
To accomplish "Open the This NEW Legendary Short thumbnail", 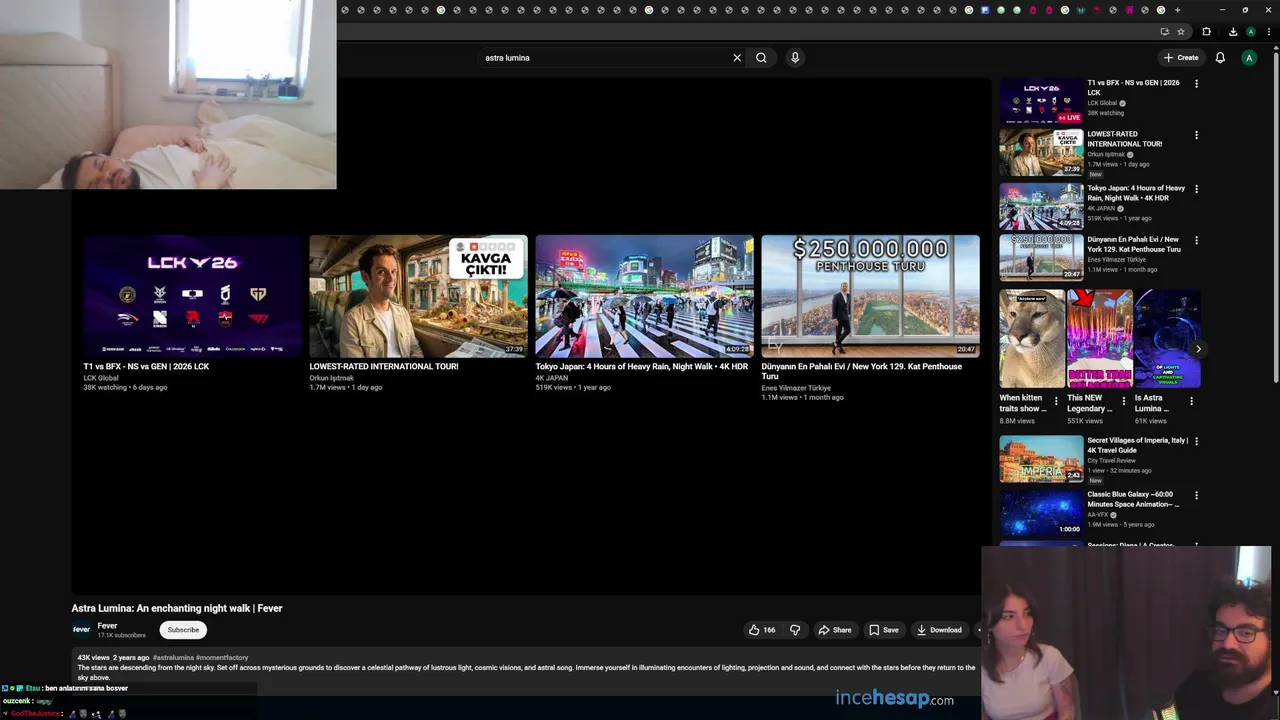I will point(1100,339).
